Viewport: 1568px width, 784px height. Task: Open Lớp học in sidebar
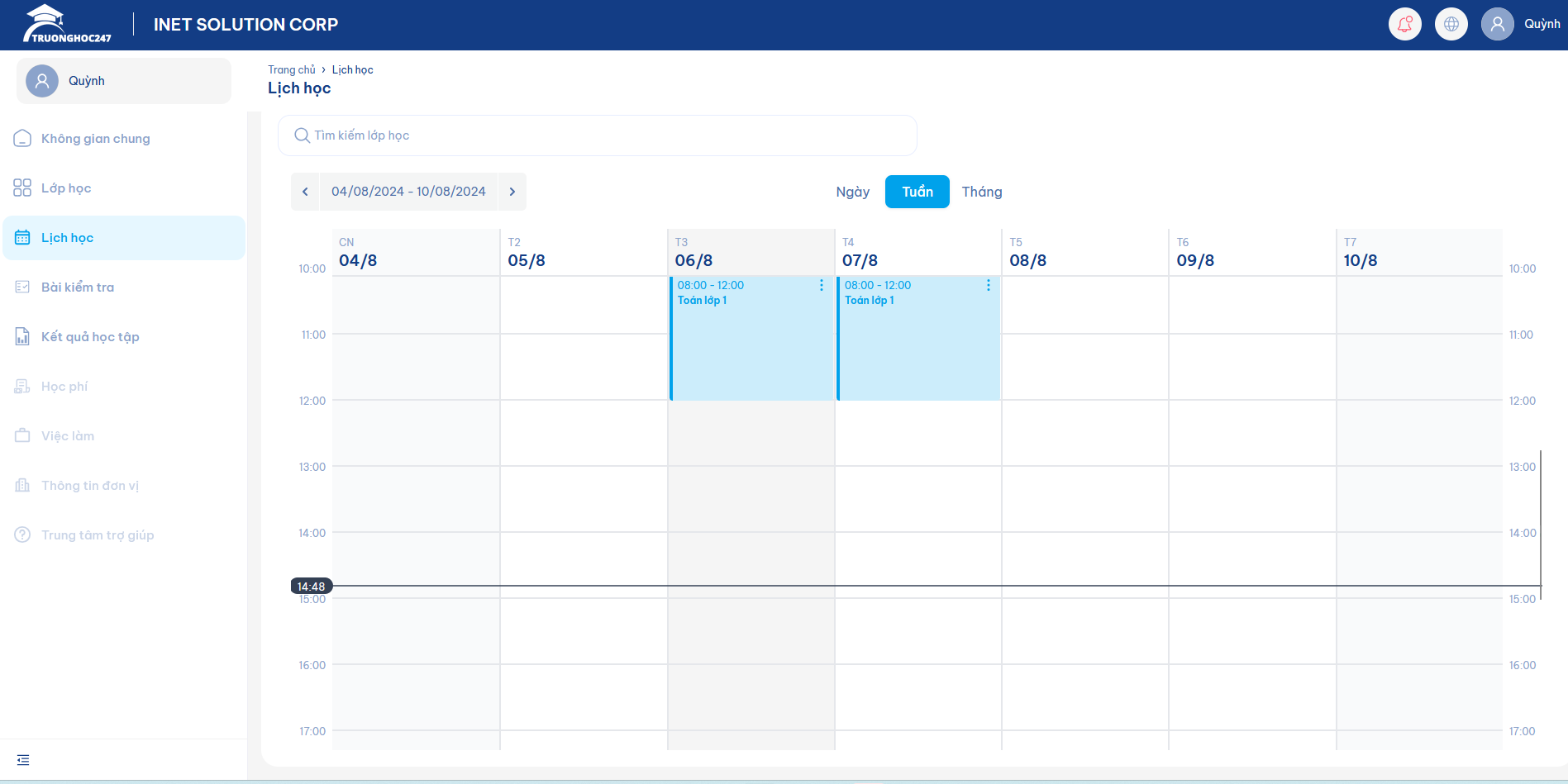(66, 188)
